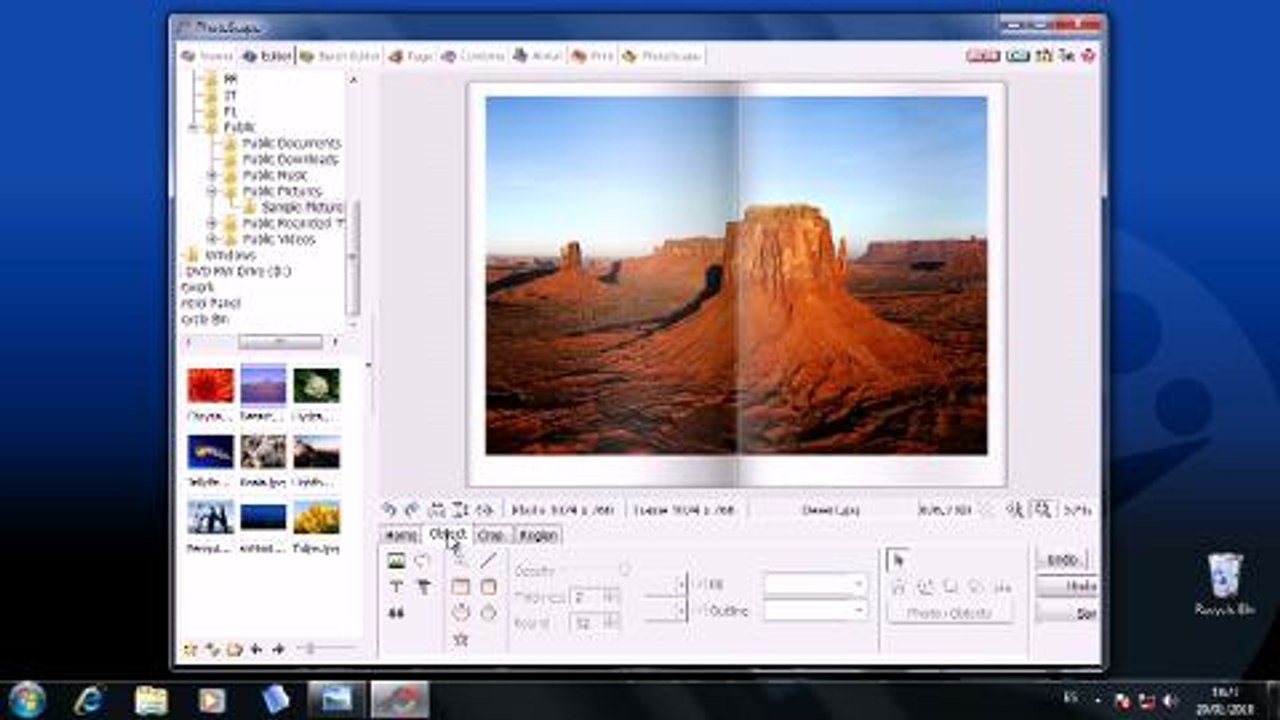1280x720 pixels.
Task: Click the left arrow below thumbnails
Action: (256, 649)
